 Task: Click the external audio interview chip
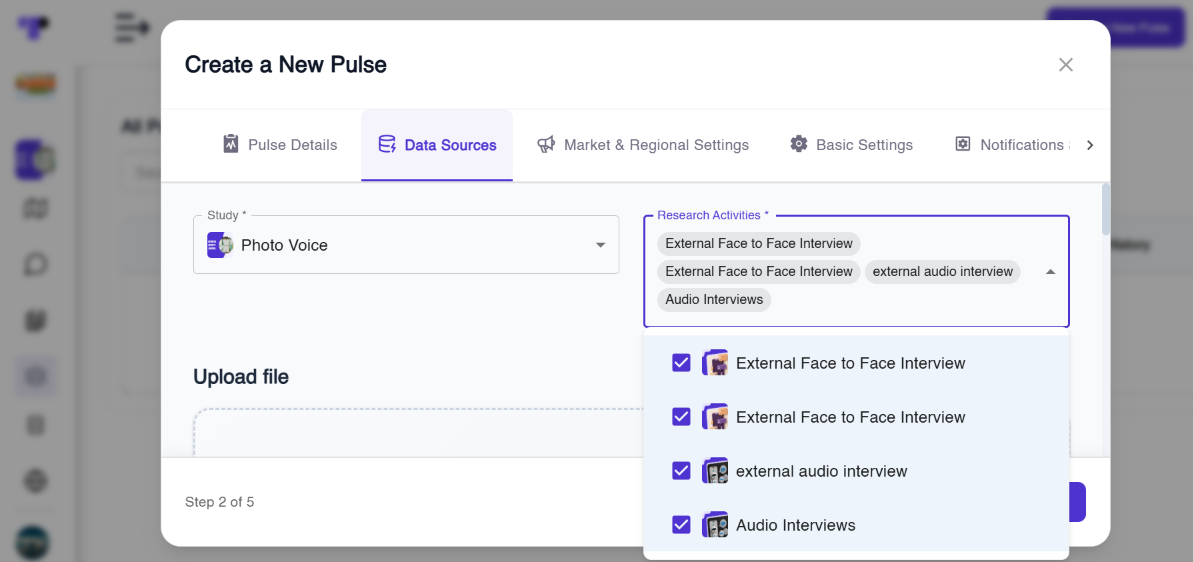[x=943, y=272]
